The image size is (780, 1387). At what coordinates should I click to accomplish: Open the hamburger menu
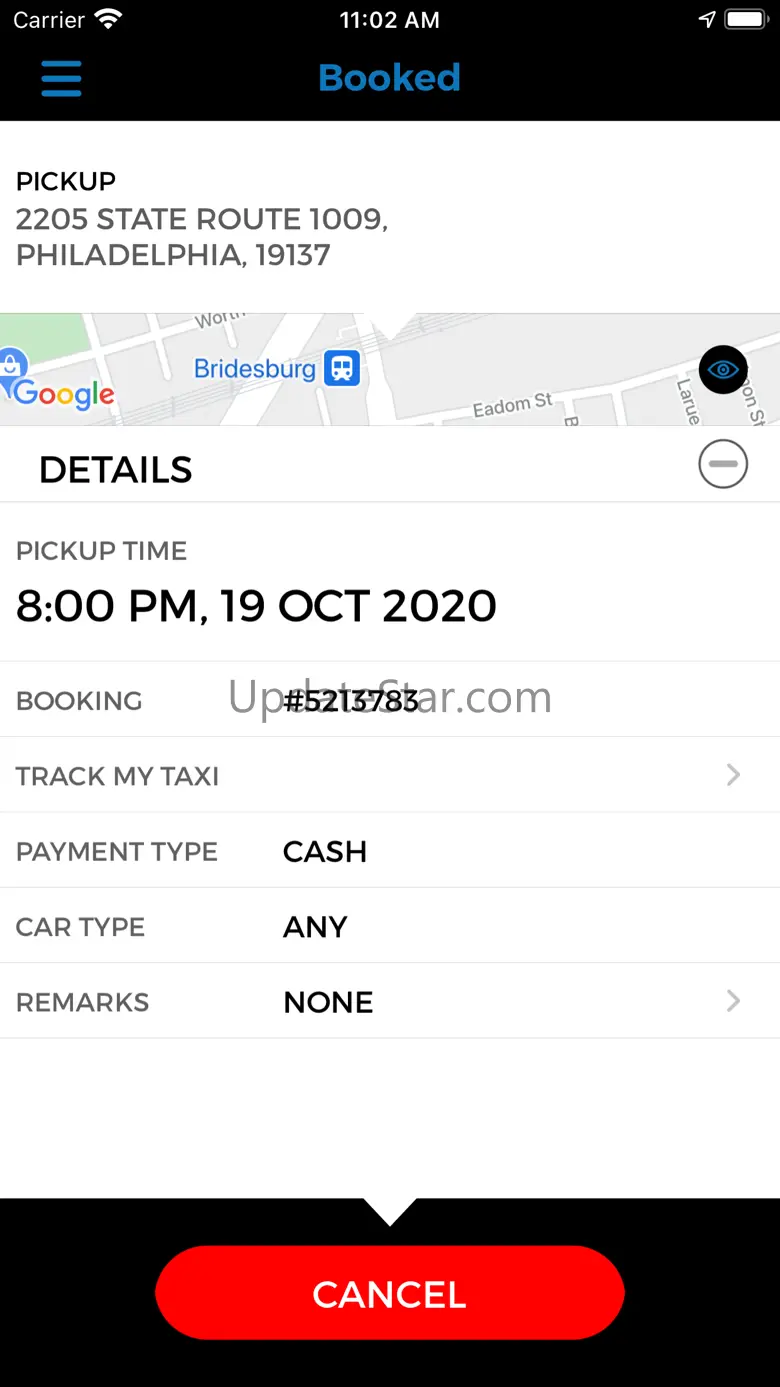[x=61, y=78]
